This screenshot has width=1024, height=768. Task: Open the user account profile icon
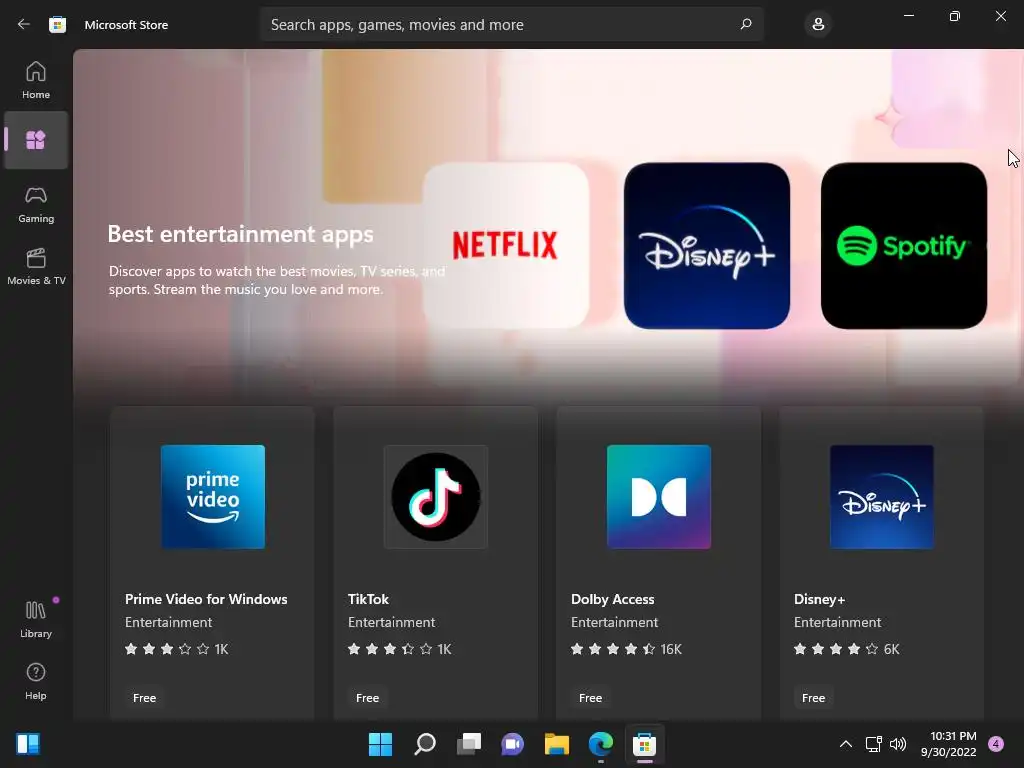click(818, 24)
